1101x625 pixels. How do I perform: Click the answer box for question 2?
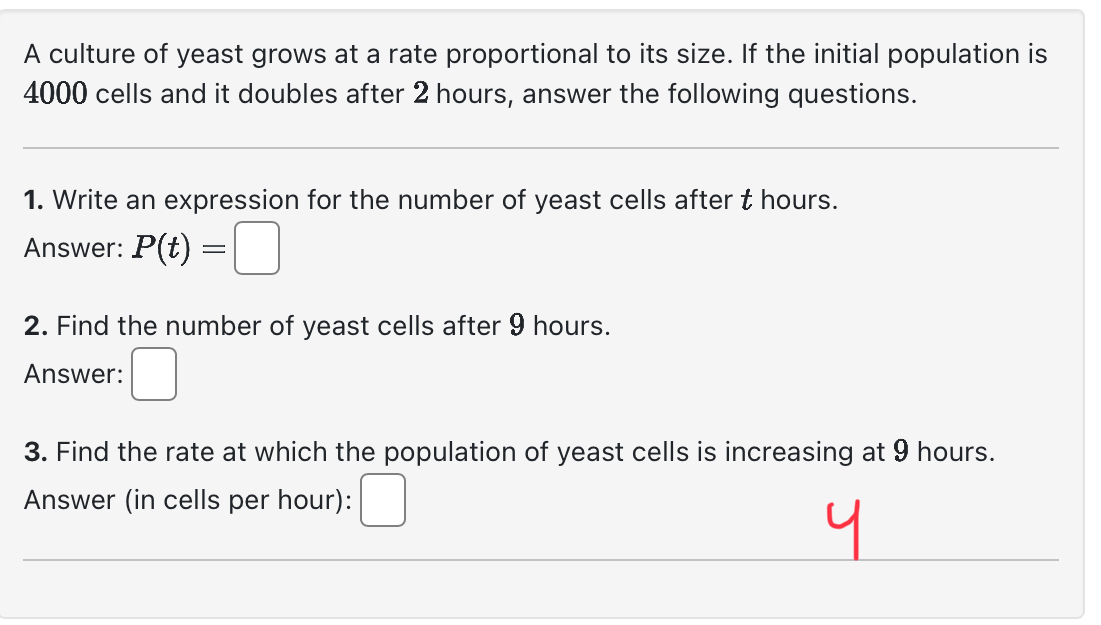click(x=153, y=374)
